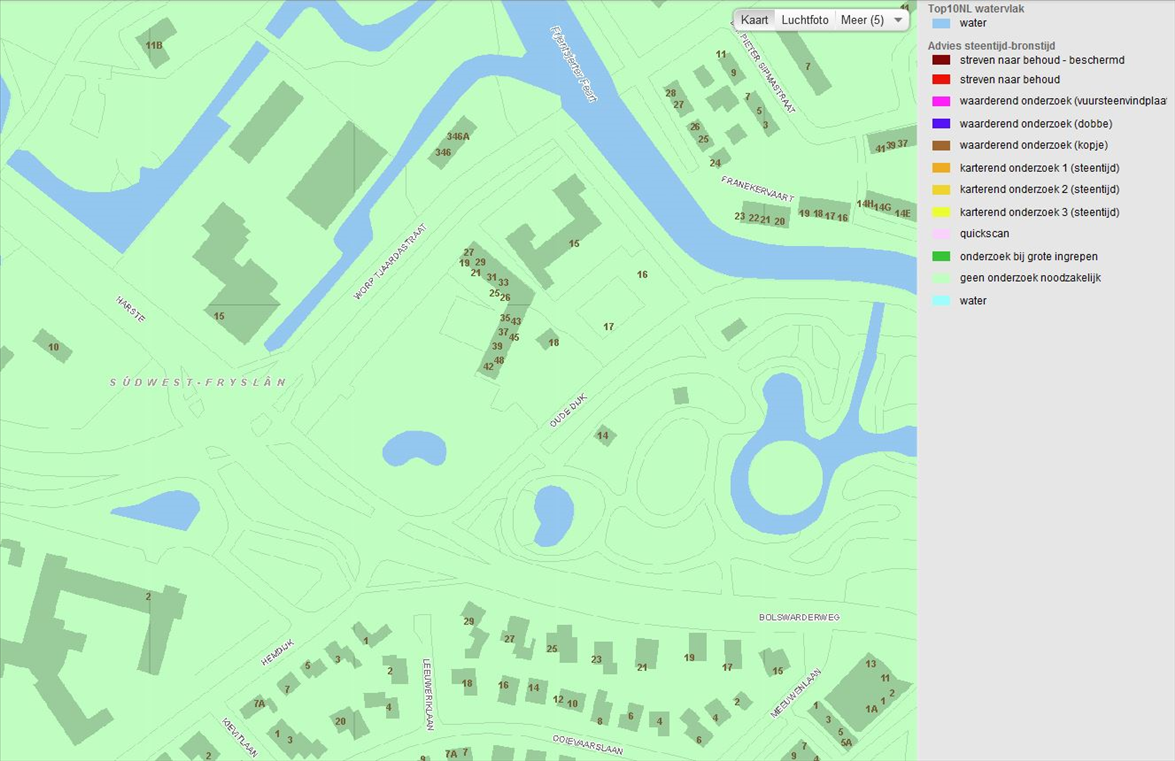Click the 'quickscan' legend label
Viewport: 1175px width, 761px height.
tap(984, 234)
